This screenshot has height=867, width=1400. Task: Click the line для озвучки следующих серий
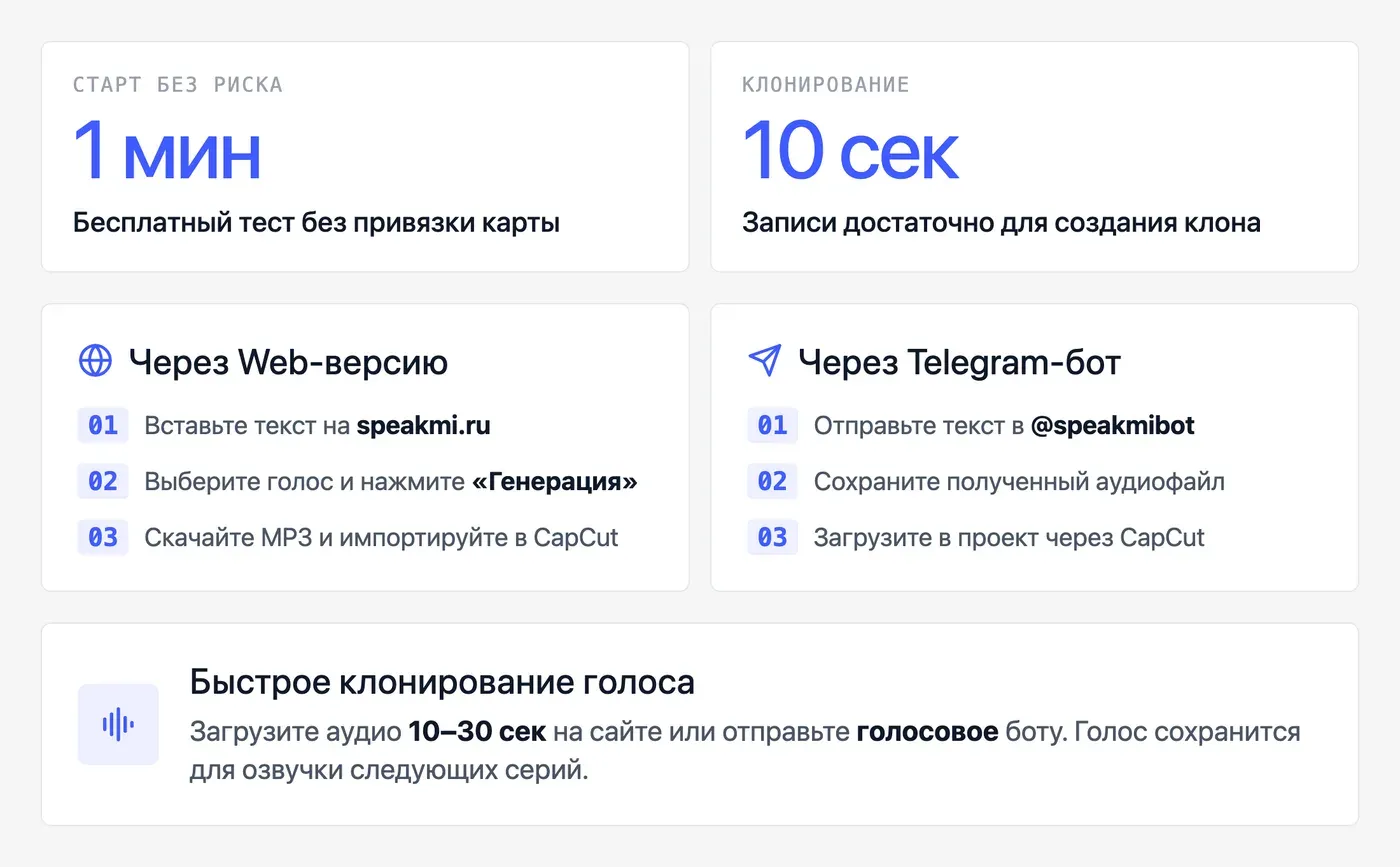click(390, 773)
